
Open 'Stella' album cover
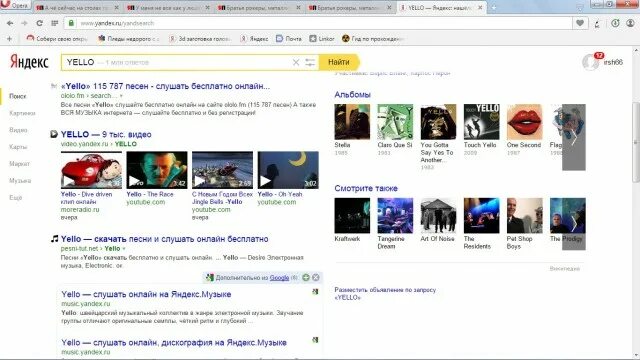(x=352, y=122)
